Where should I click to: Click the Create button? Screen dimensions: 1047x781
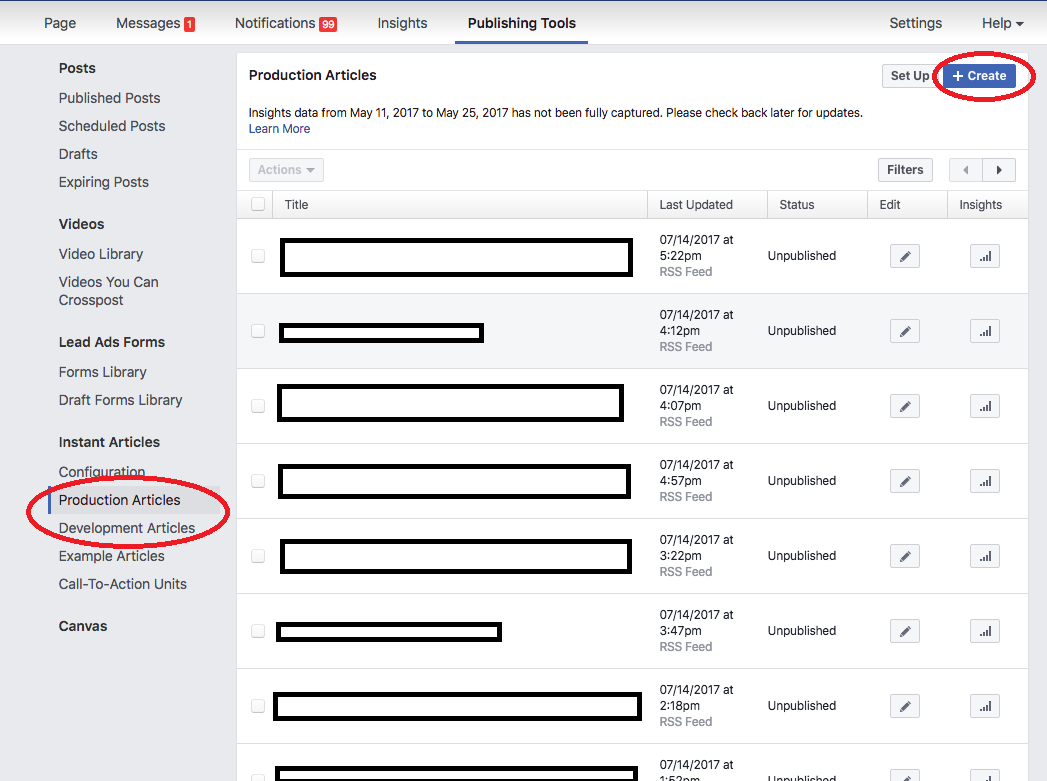pyautogui.click(x=980, y=76)
